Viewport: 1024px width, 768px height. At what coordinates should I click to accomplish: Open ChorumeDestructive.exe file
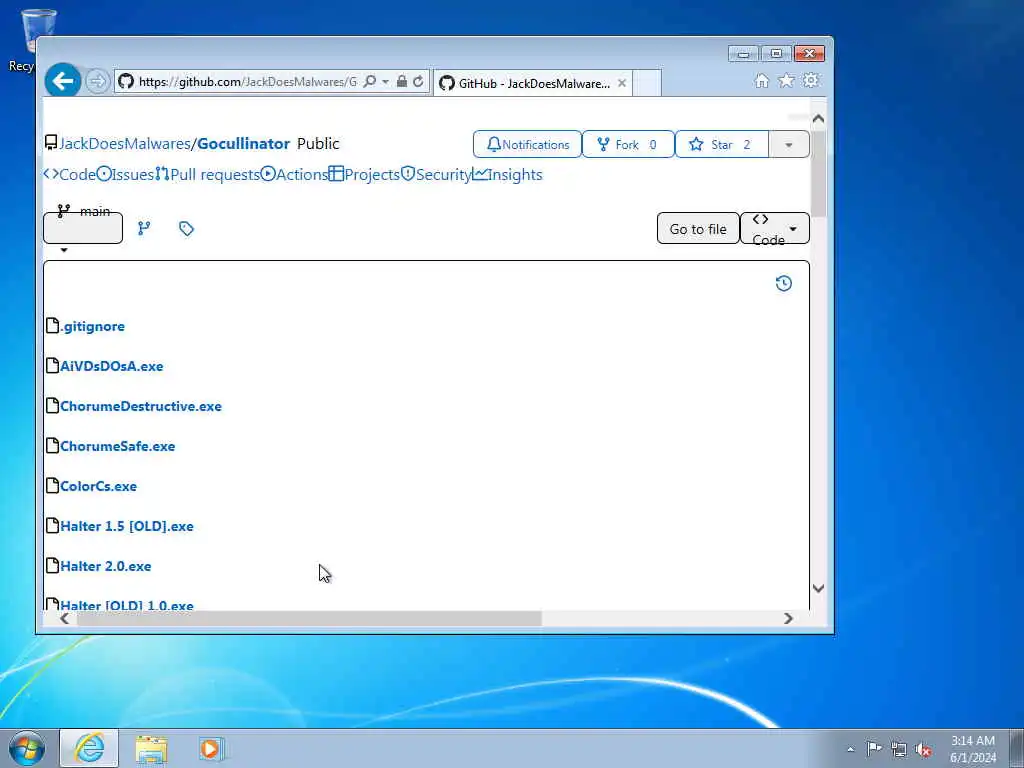point(141,406)
